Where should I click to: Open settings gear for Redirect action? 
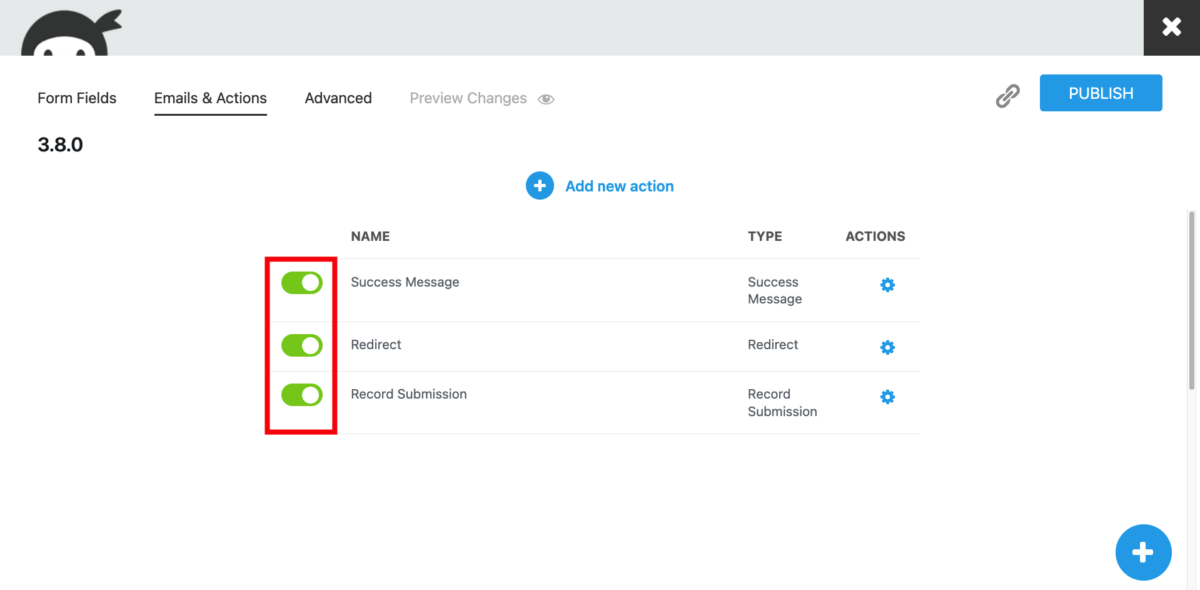pyautogui.click(x=887, y=347)
